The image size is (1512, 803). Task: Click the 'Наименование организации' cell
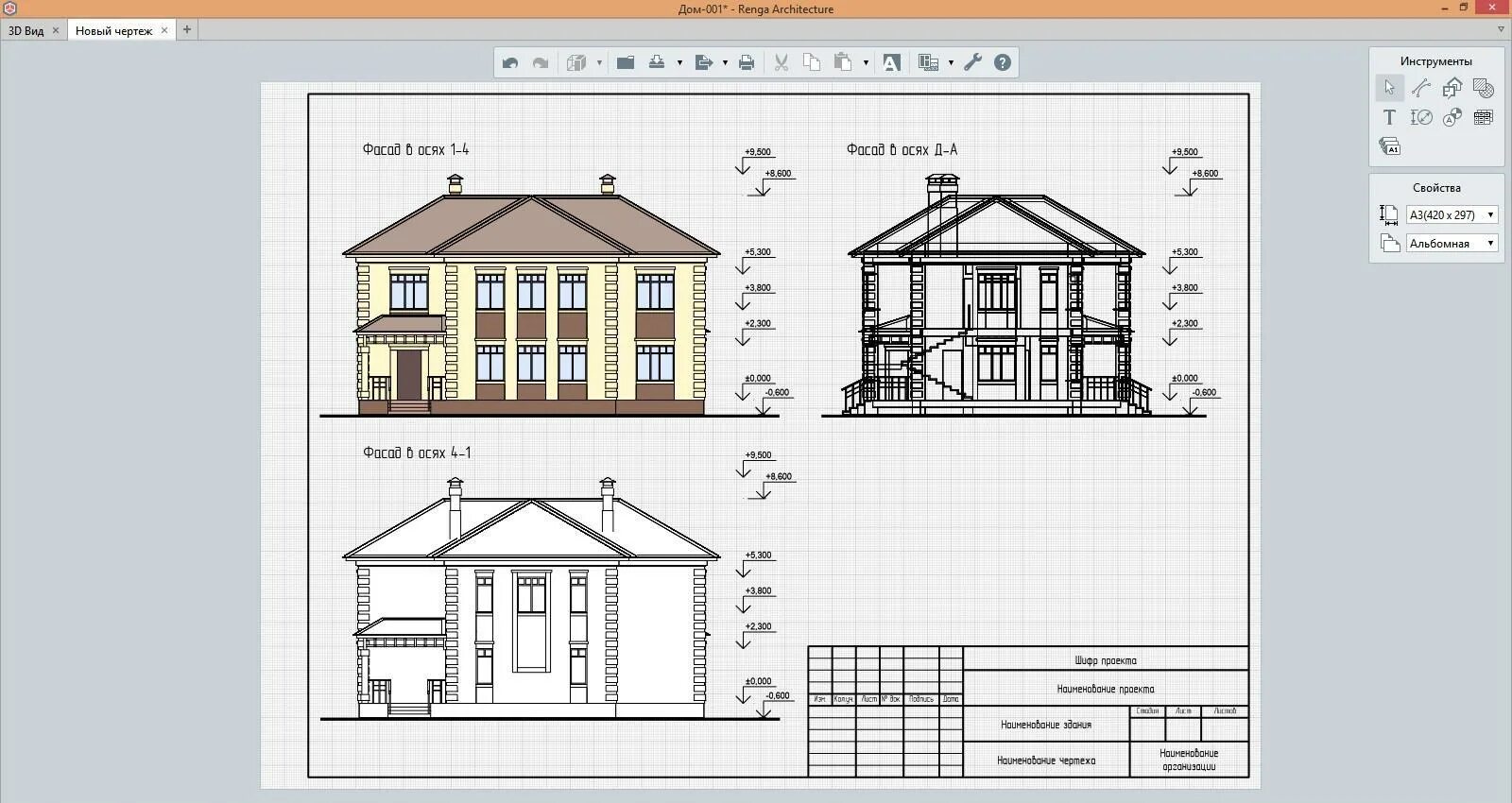(x=1189, y=760)
